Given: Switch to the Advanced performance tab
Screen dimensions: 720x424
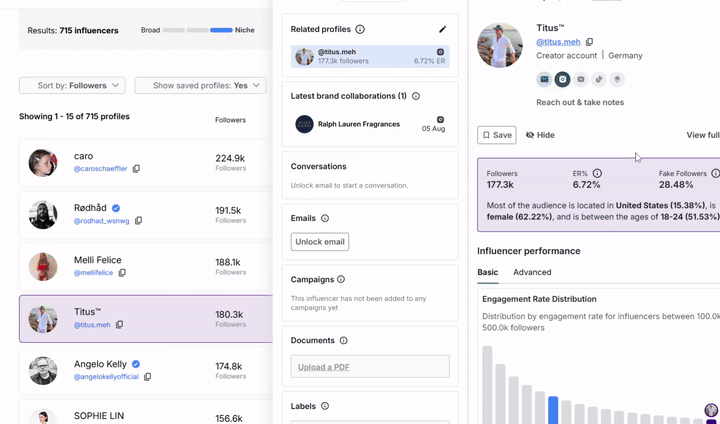Looking at the screenshot, I should click(x=532, y=272).
